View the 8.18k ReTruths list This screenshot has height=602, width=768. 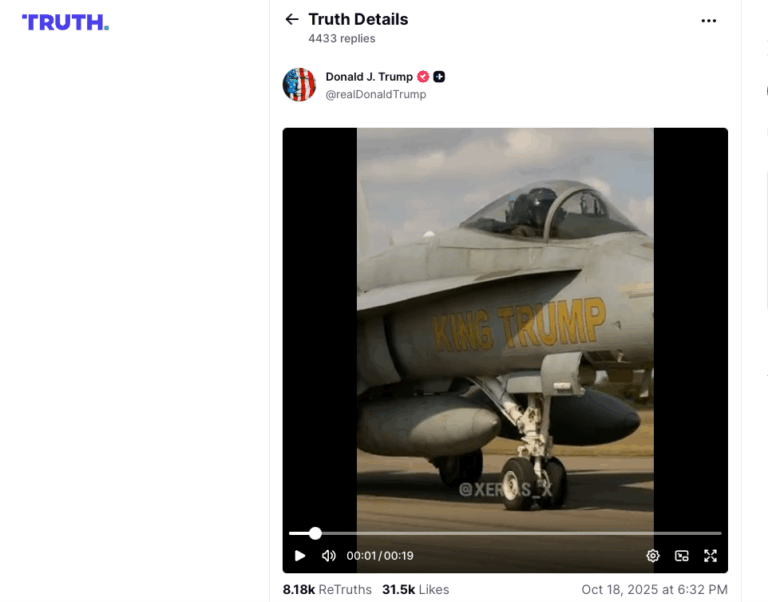tap(327, 589)
